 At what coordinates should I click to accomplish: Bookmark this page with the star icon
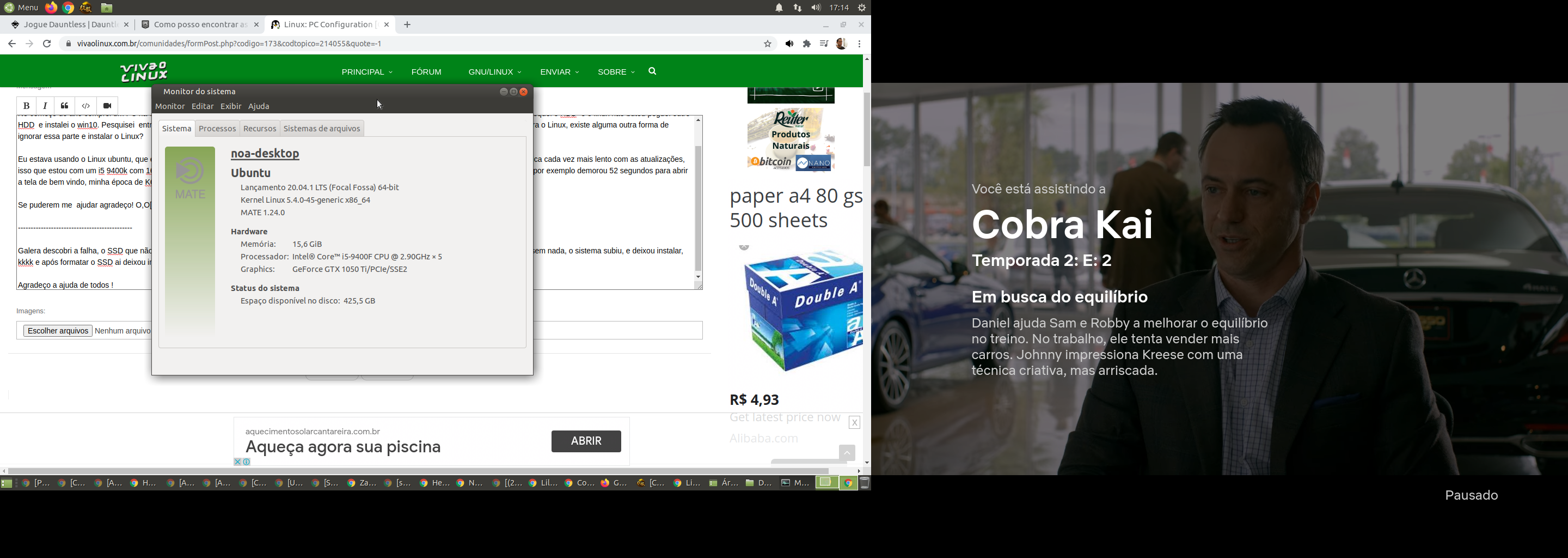768,44
